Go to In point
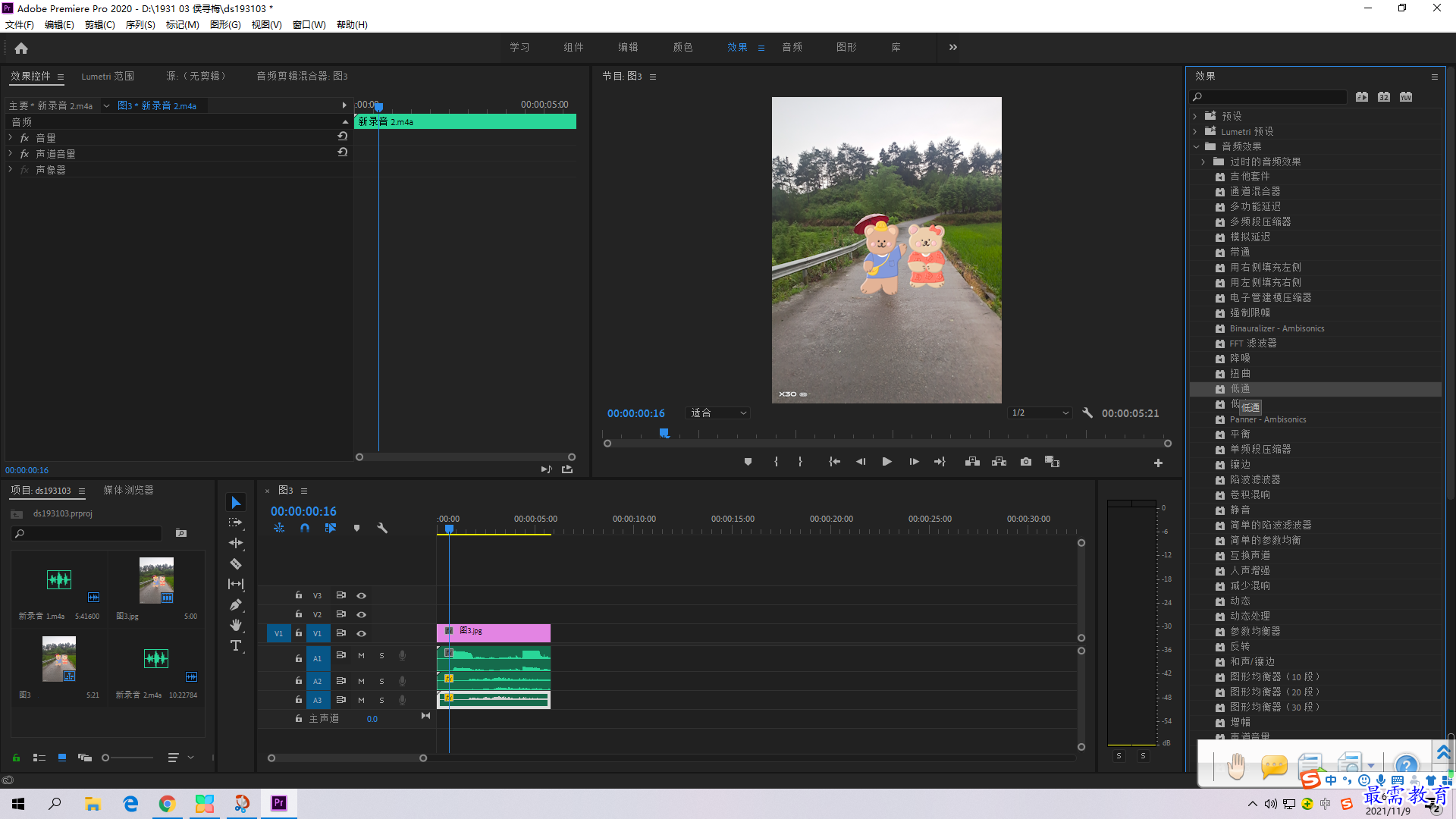 834,462
